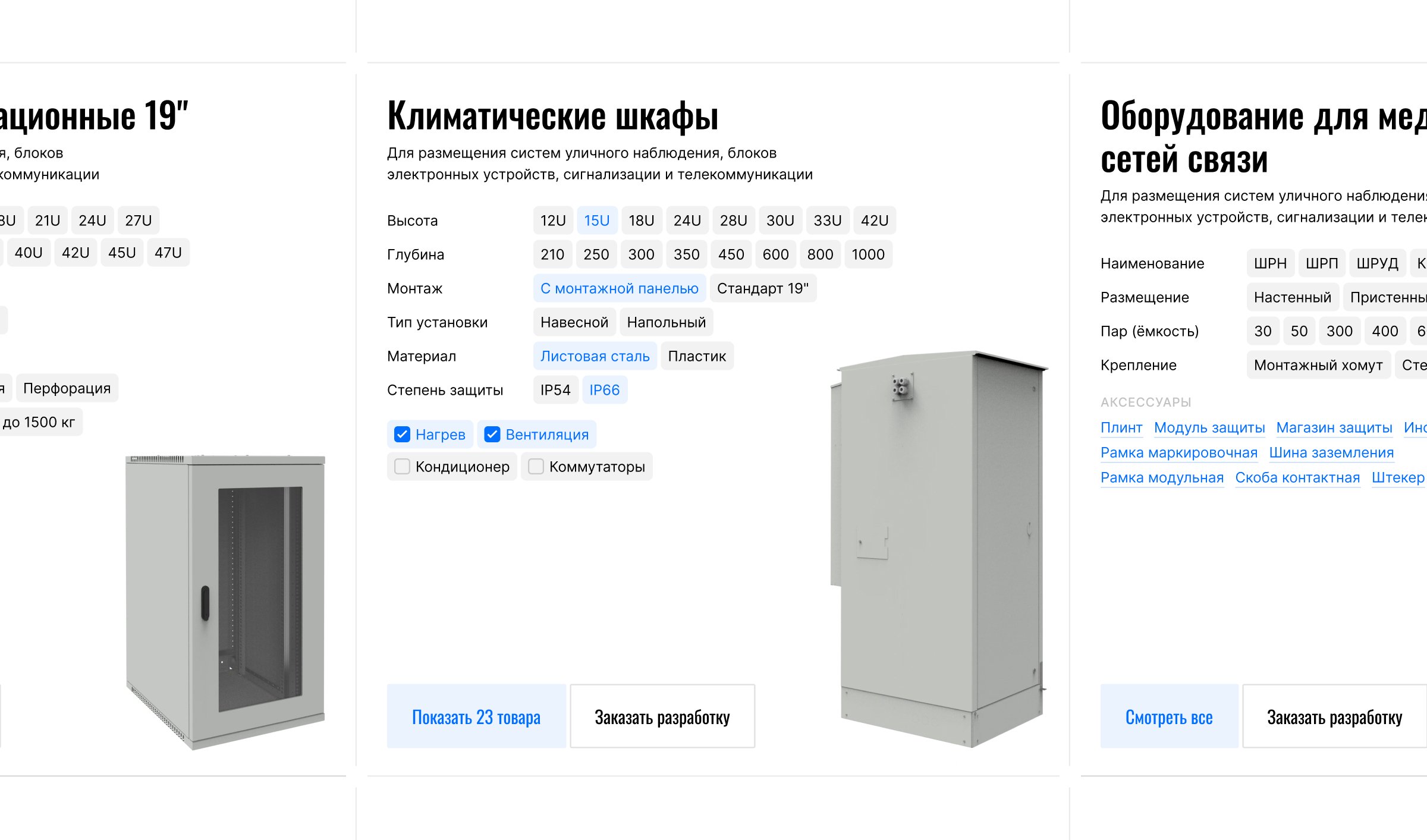Select depth 600 filter chip
The width and height of the screenshot is (1427, 840).
[x=775, y=254]
